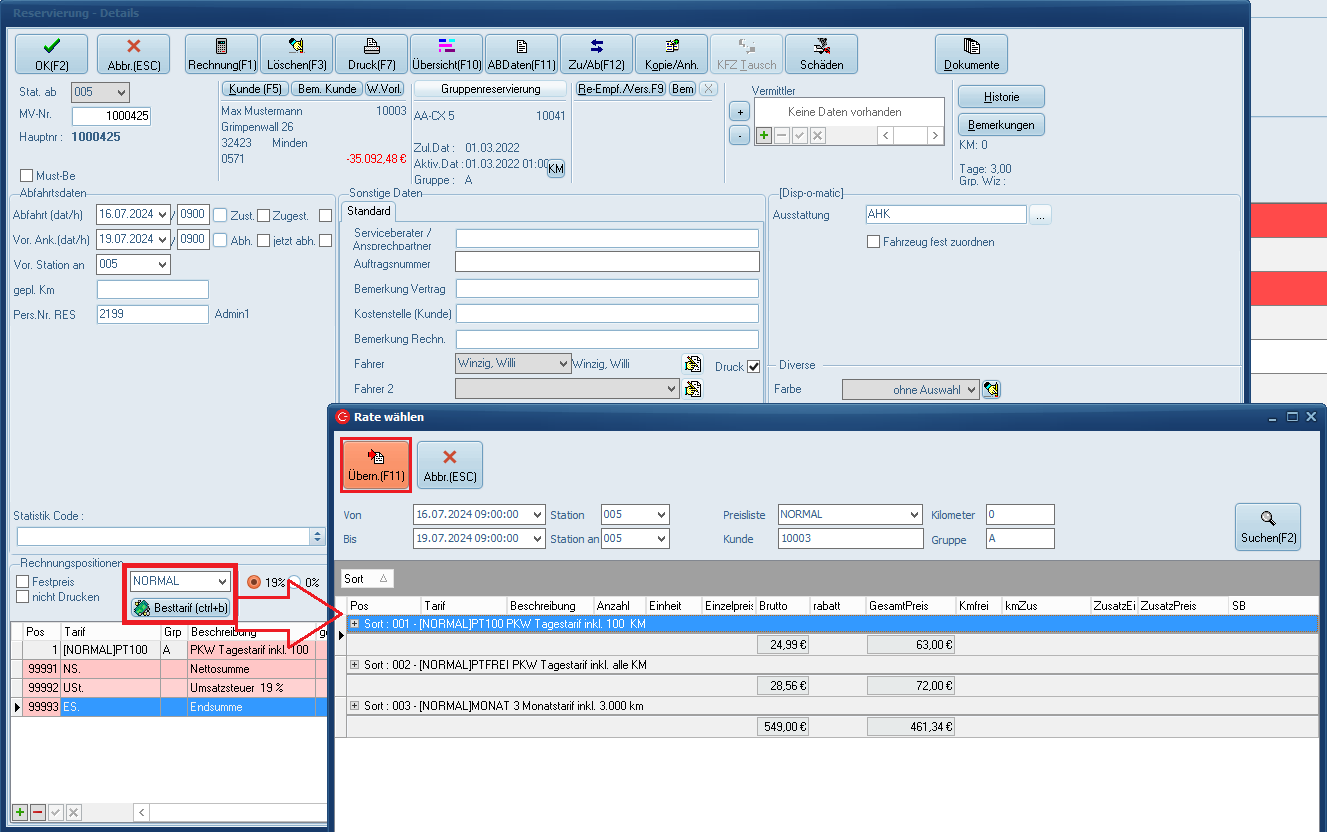Click the Besttarif (ctrl+b) button
The height and width of the screenshot is (832, 1327).
click(x=181, y=607)
